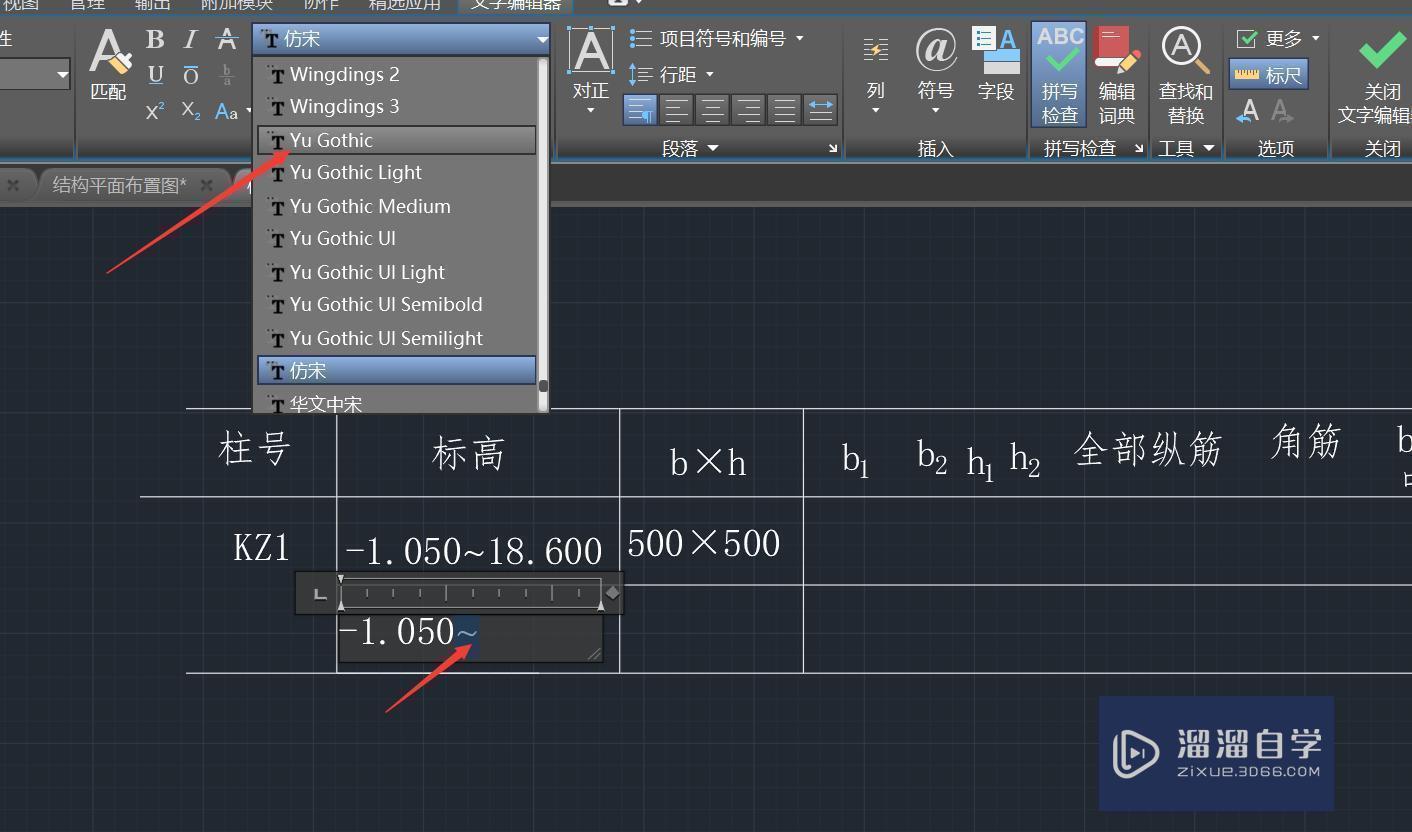This screenshot has width=1412, height=832.
Task: Open the 文字编辑器 ribbon tab
Action: coord(516,5)
